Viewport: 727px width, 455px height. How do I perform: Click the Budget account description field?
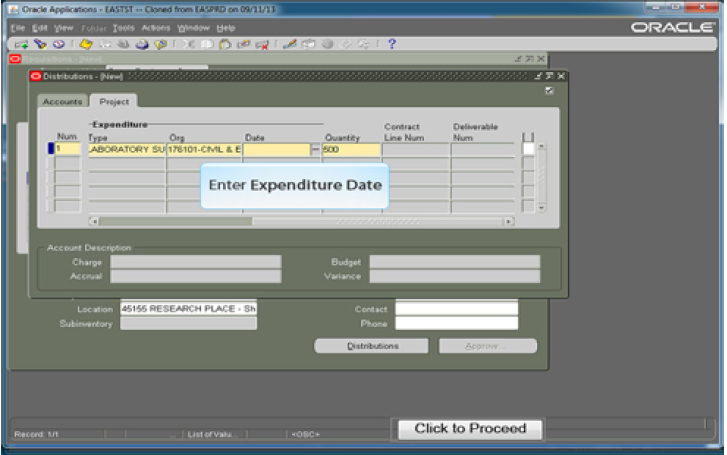tap(455, 262)
